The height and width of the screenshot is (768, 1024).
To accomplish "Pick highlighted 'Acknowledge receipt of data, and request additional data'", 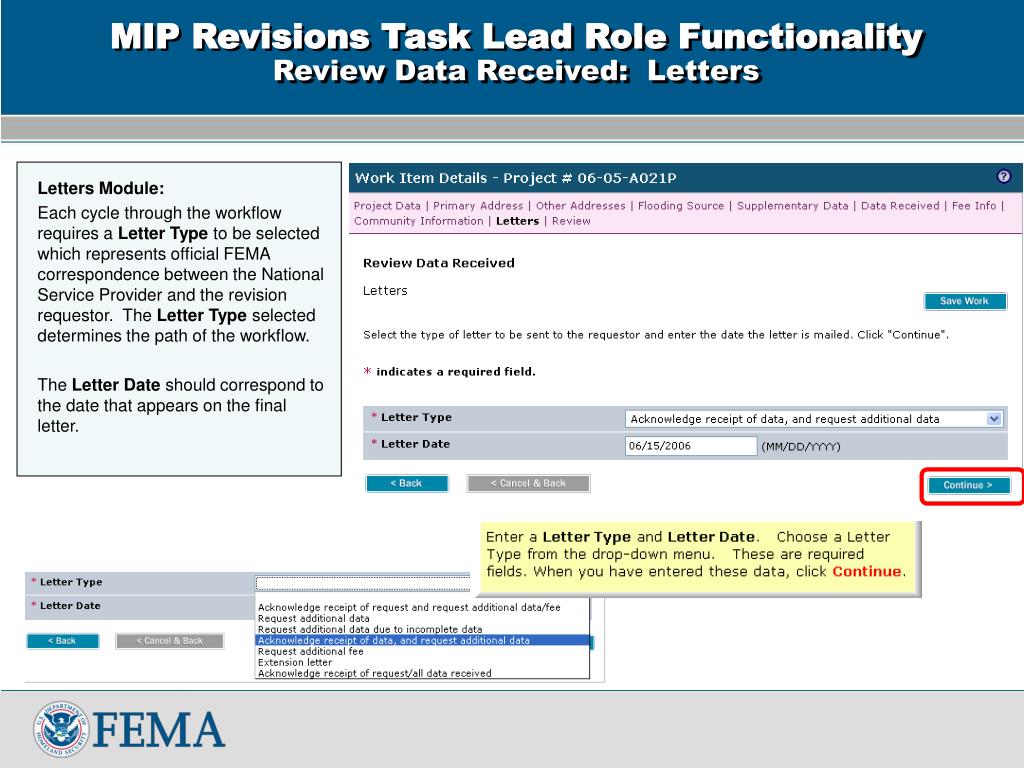I will [422, 641].
